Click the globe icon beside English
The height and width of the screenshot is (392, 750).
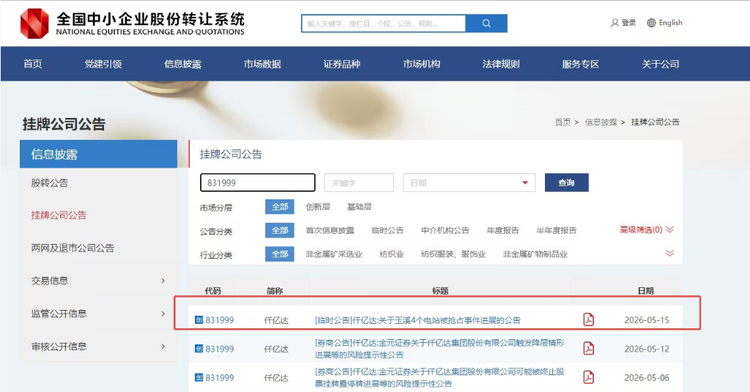click(x=651, y=23)
